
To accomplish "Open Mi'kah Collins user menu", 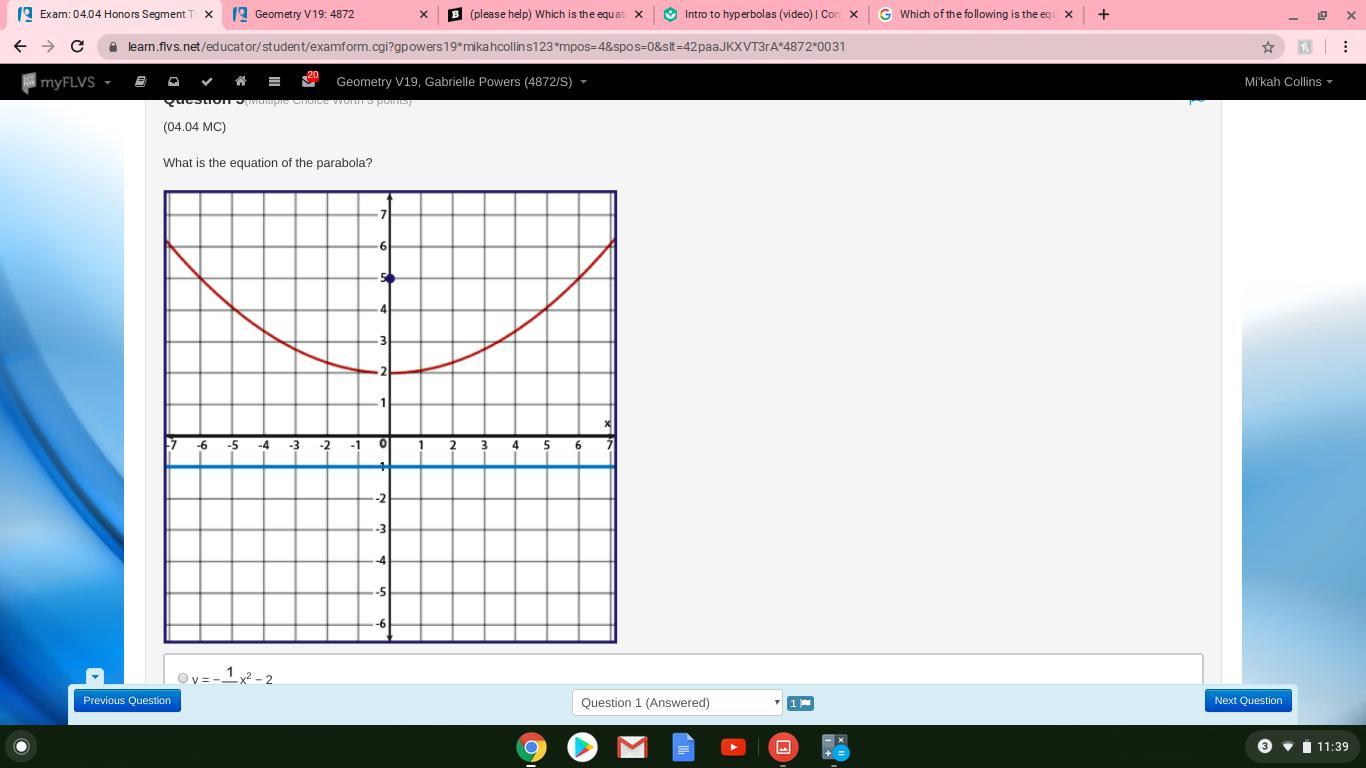I will [1288, 82].
